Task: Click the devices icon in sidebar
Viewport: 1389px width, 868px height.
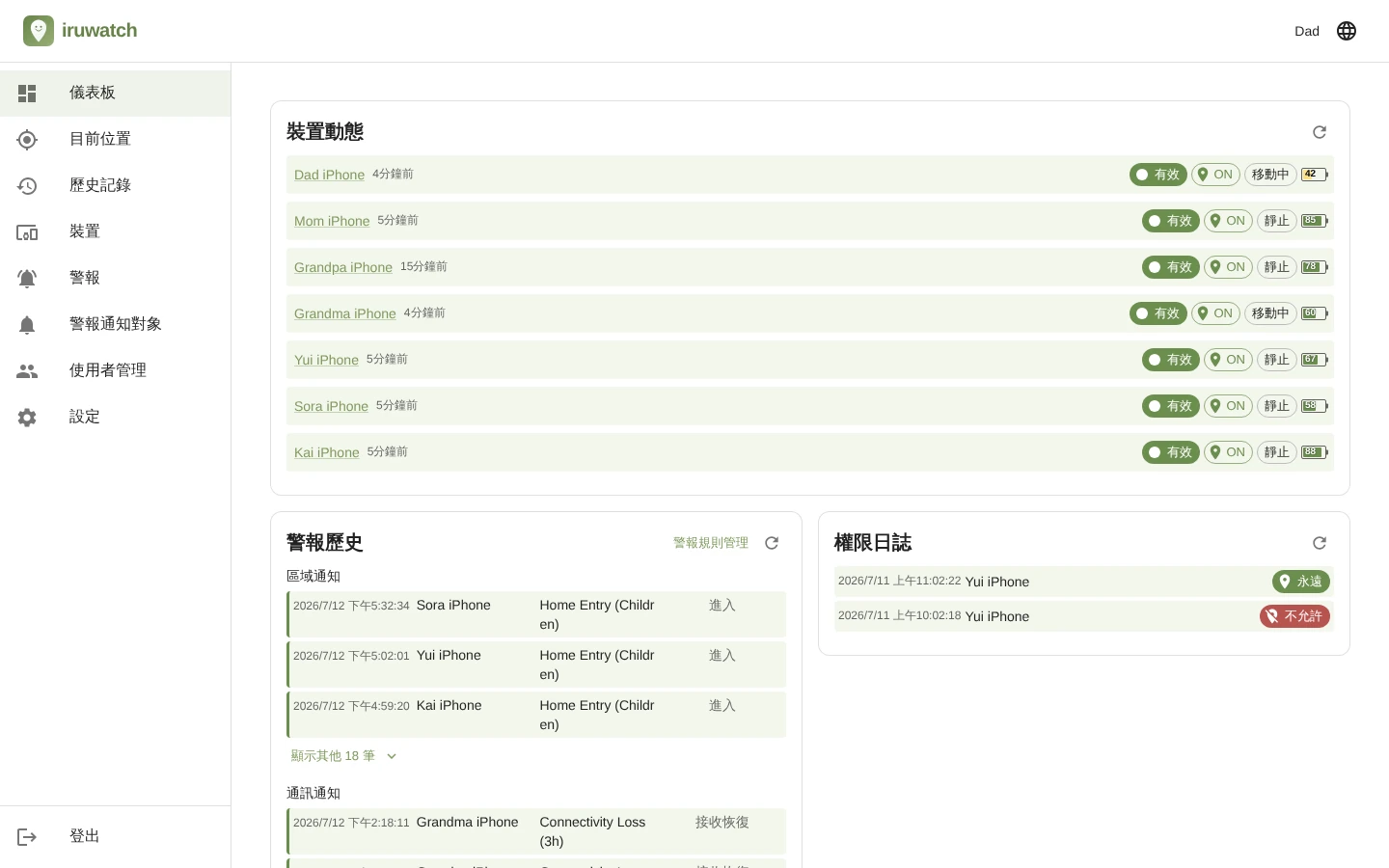Action: [27, 232]
